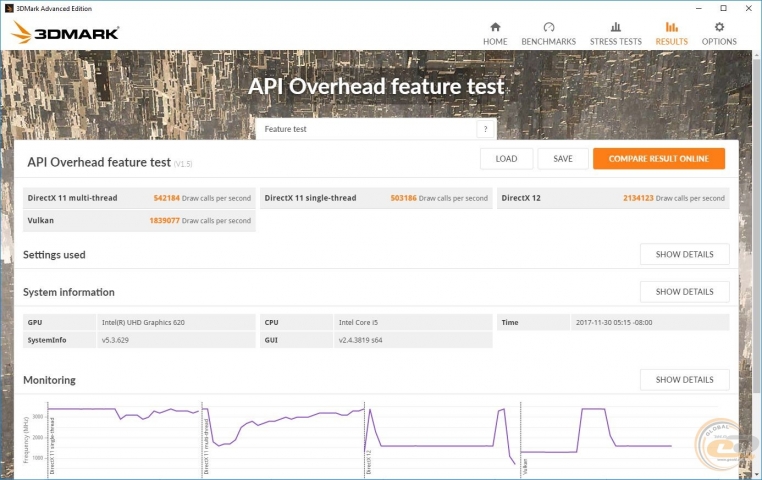The width and height of the screenshot is (762, 480).
Task: Open the Benchmarks gauge icon
Action: click(x=548, y=27)
